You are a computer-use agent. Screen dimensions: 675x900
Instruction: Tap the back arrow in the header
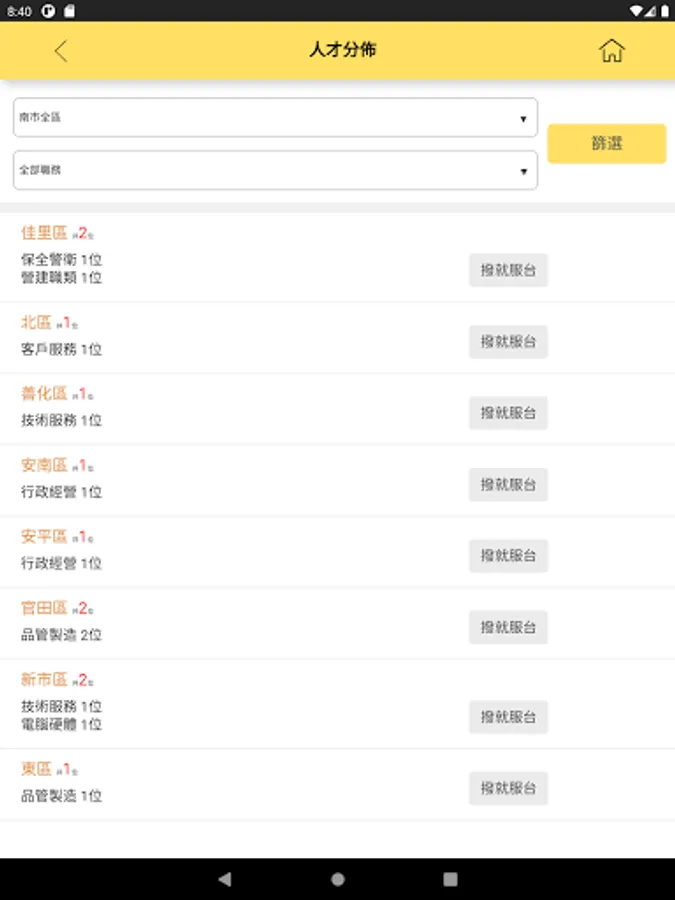pyautogui.click(x=61, y=51)
